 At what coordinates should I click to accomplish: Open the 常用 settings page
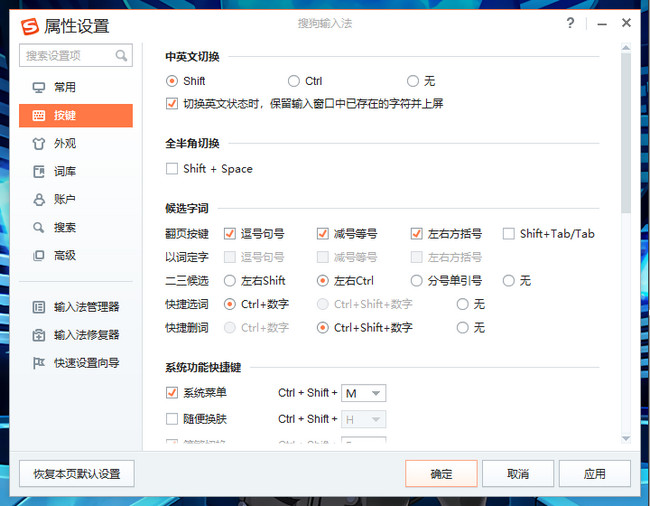pyautogui.click(x=76, y=87)
